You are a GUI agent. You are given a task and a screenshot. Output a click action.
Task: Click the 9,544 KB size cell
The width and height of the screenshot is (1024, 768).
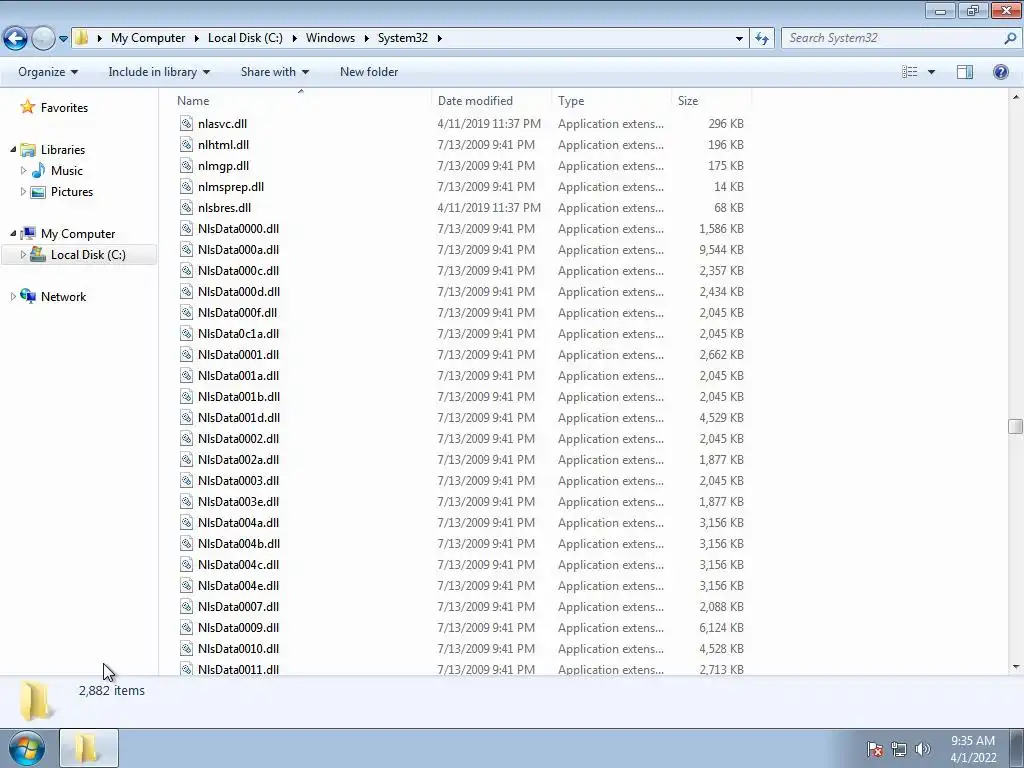pos(721,249)
